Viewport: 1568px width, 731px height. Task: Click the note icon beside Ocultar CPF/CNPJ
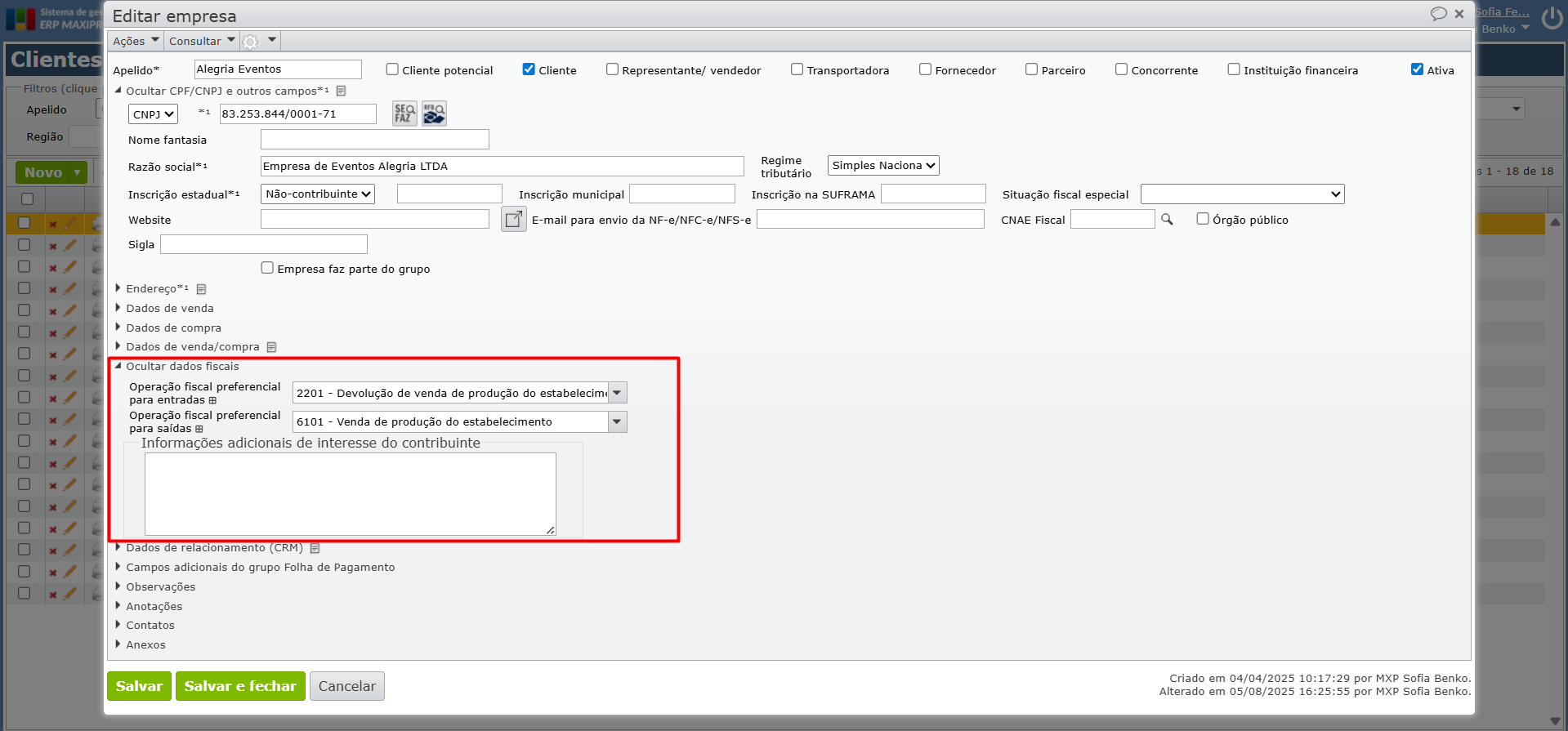point(342,91)
